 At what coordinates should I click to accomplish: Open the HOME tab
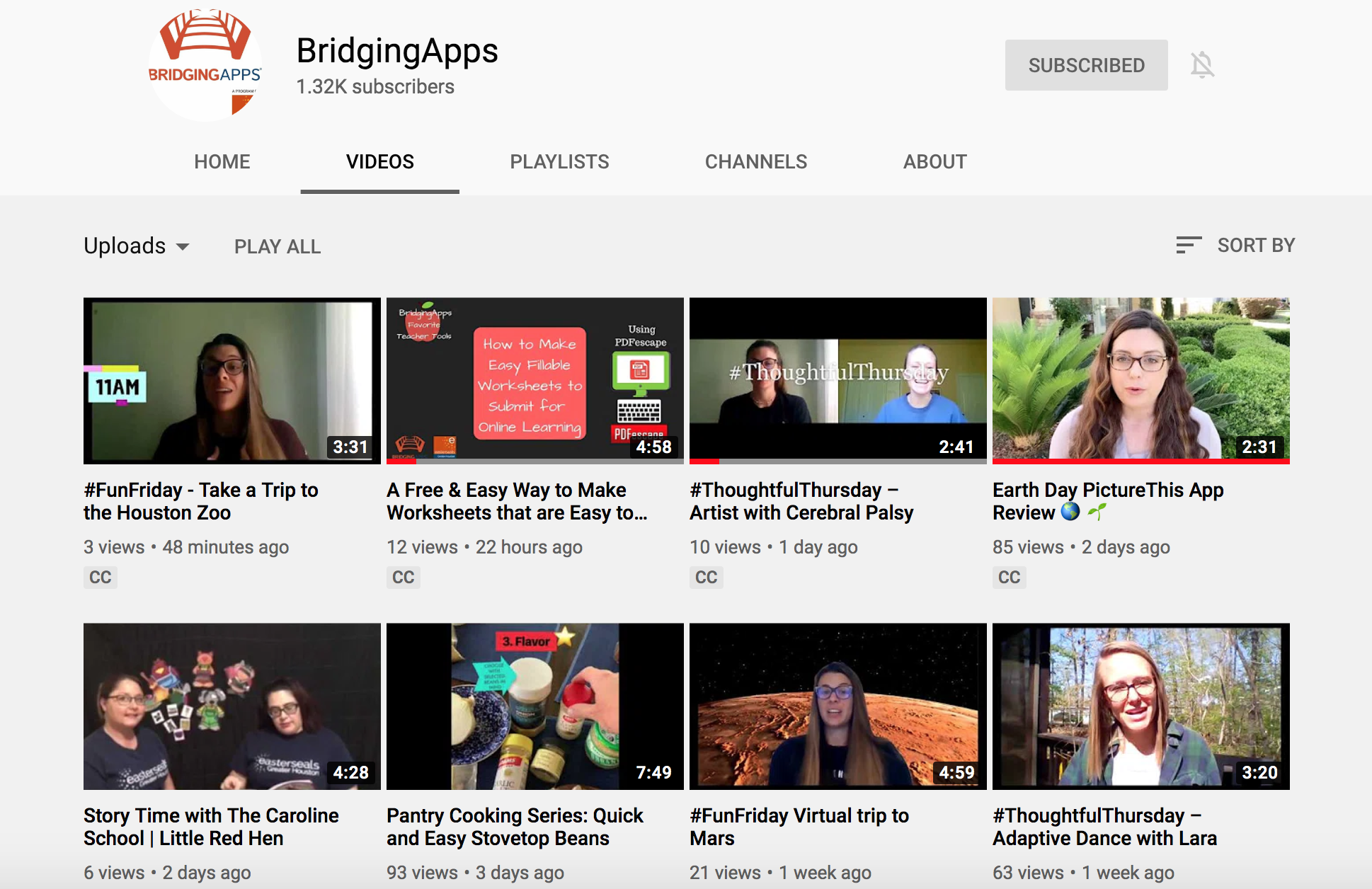tap(222, 162)
